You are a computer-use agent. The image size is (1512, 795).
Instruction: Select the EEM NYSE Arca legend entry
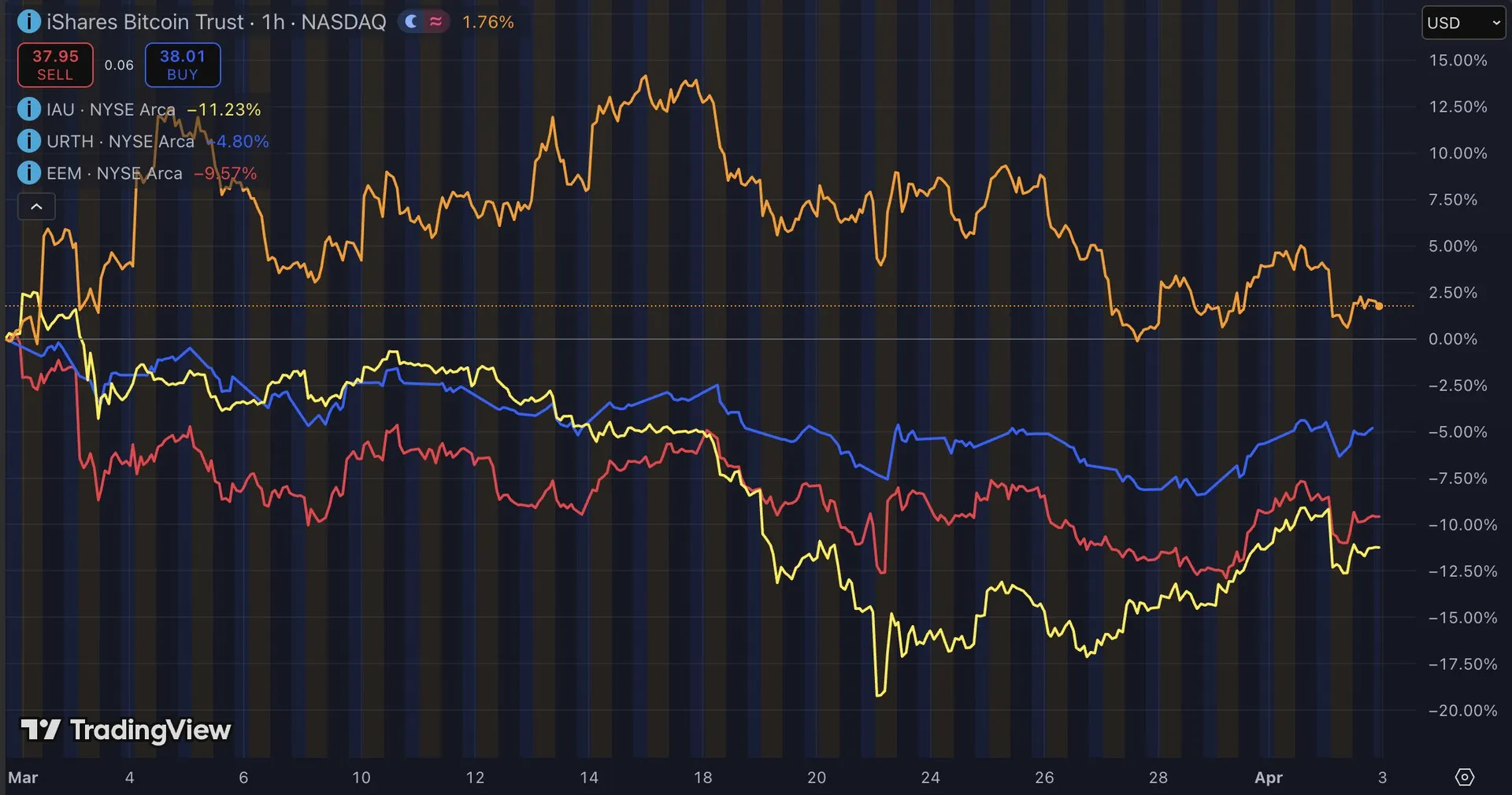[114, 173]
